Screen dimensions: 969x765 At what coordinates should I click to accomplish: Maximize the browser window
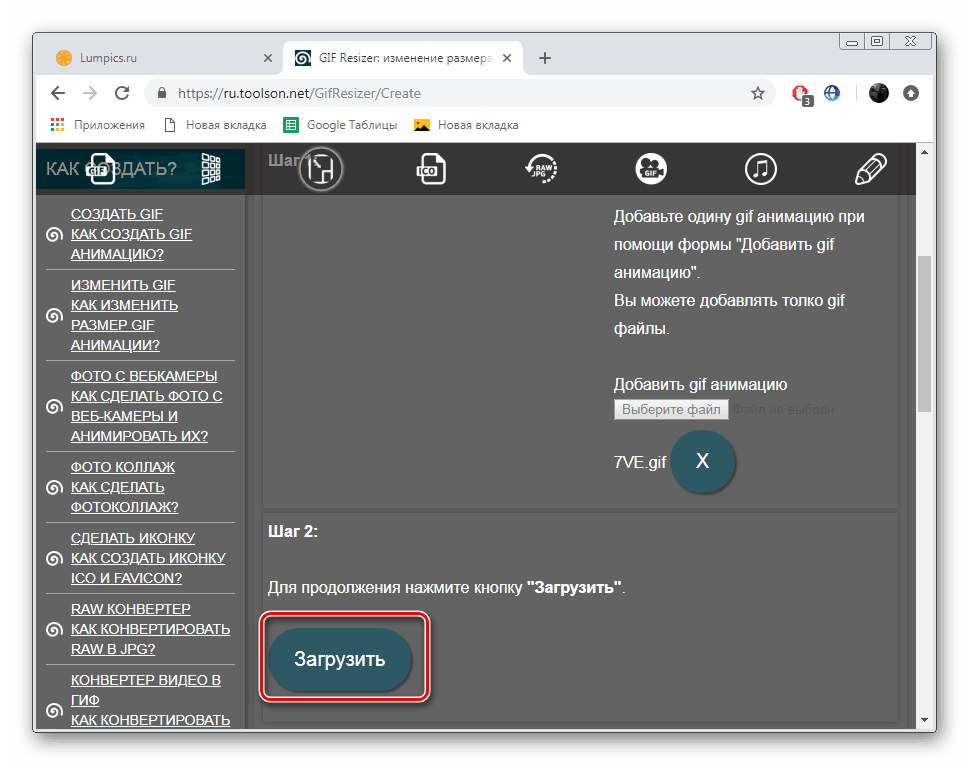(x=877, y=41)
